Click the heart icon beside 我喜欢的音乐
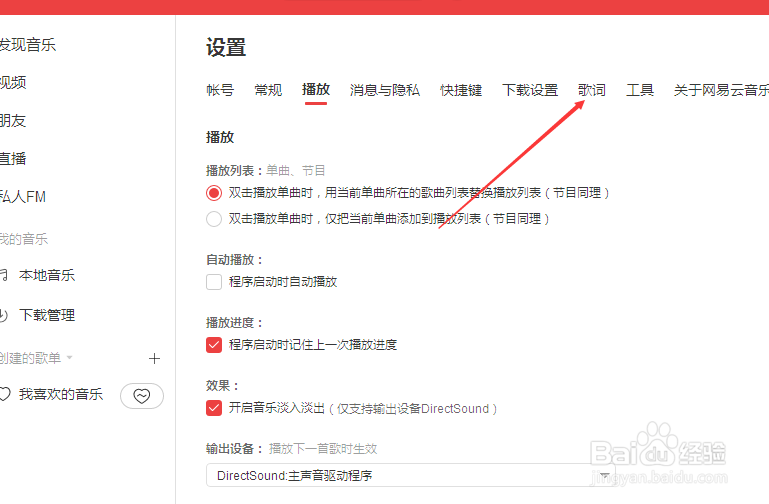Viewport: 769px width, 504px height. pos(4,394)
